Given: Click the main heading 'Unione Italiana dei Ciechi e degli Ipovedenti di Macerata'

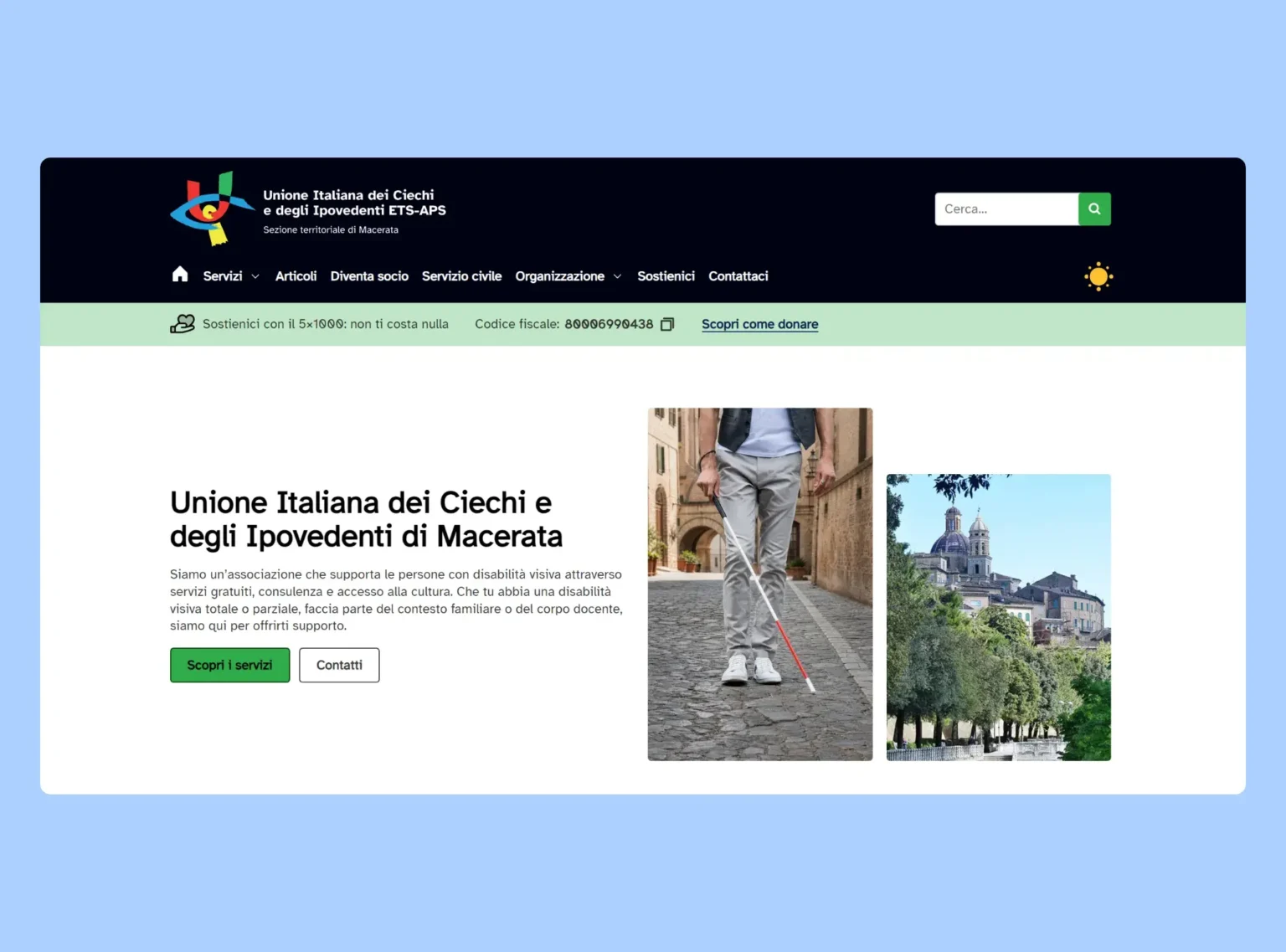Looking at the screenshot, I should tap(367, 519).
